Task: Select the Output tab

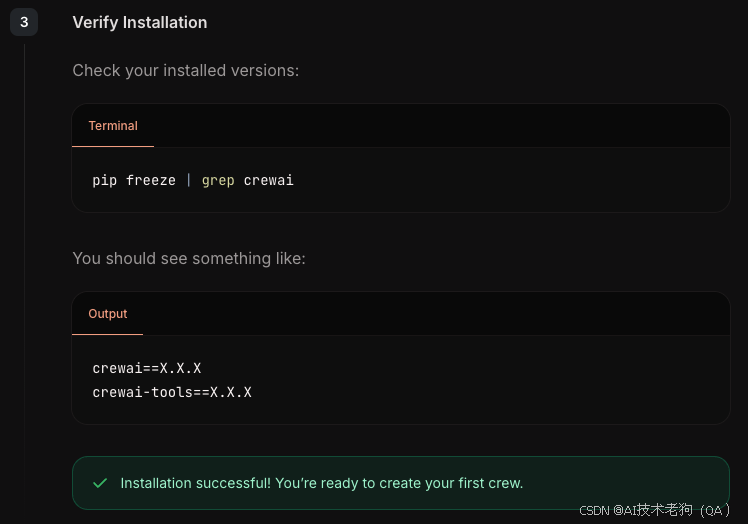Action: (x=108, y=314)
